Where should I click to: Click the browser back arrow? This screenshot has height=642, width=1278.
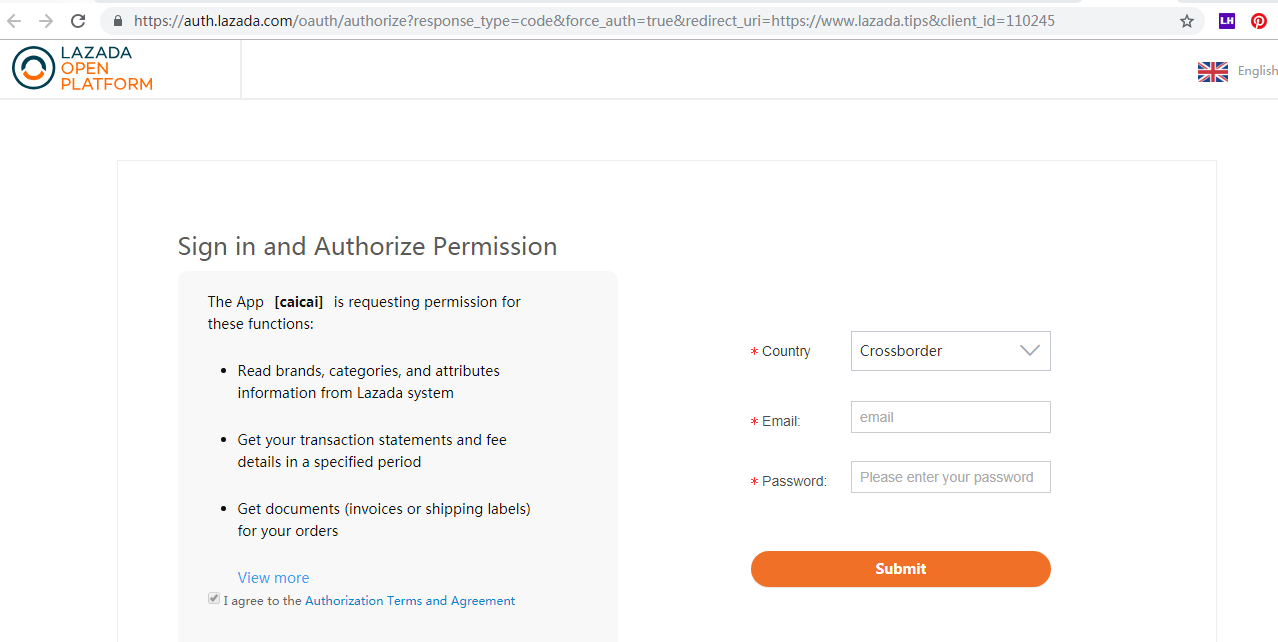click(x=14, y=21)
